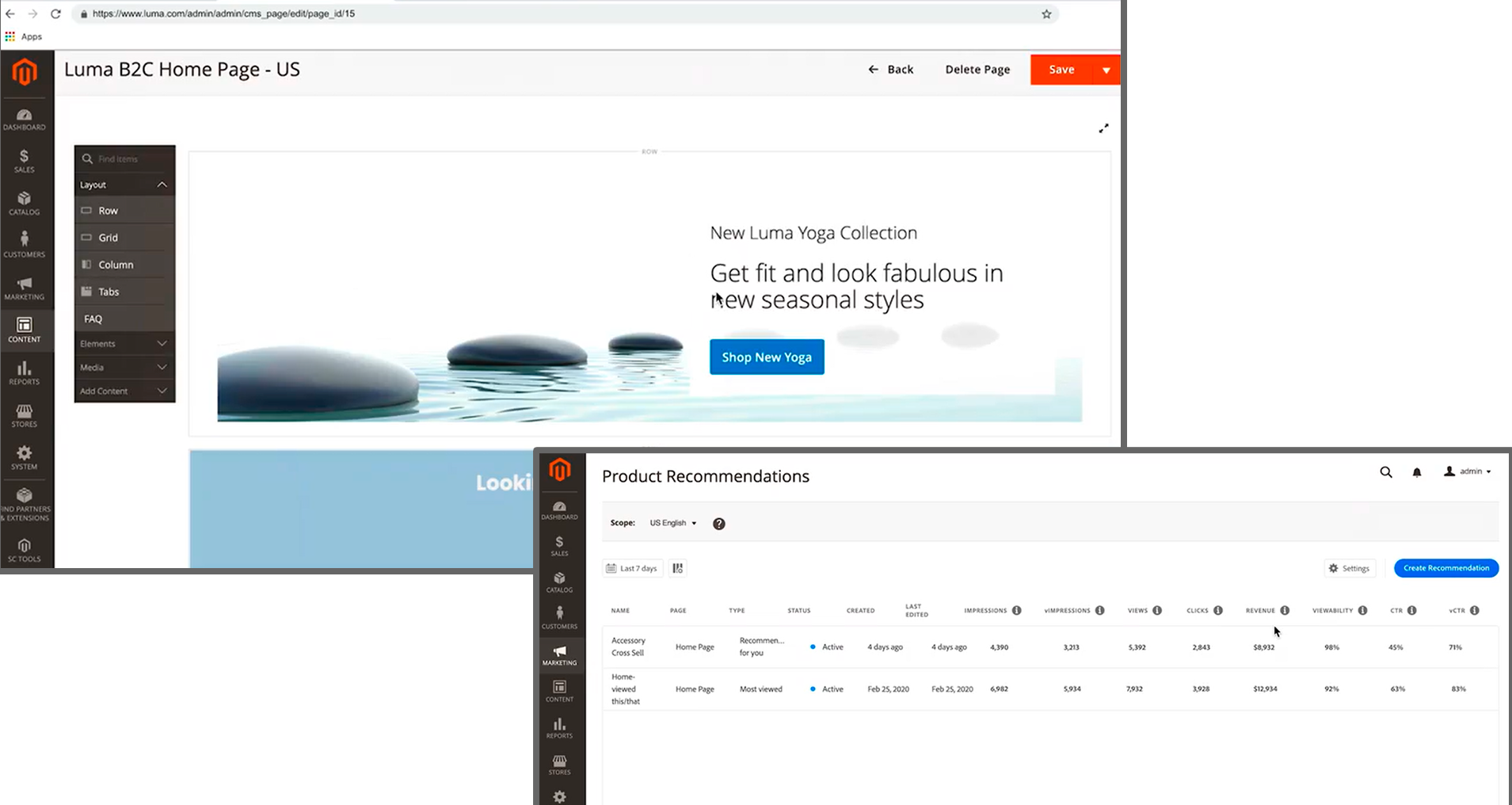Select the Column layout item
This screenshot has height=805, width=1512.
coord(124,265)
